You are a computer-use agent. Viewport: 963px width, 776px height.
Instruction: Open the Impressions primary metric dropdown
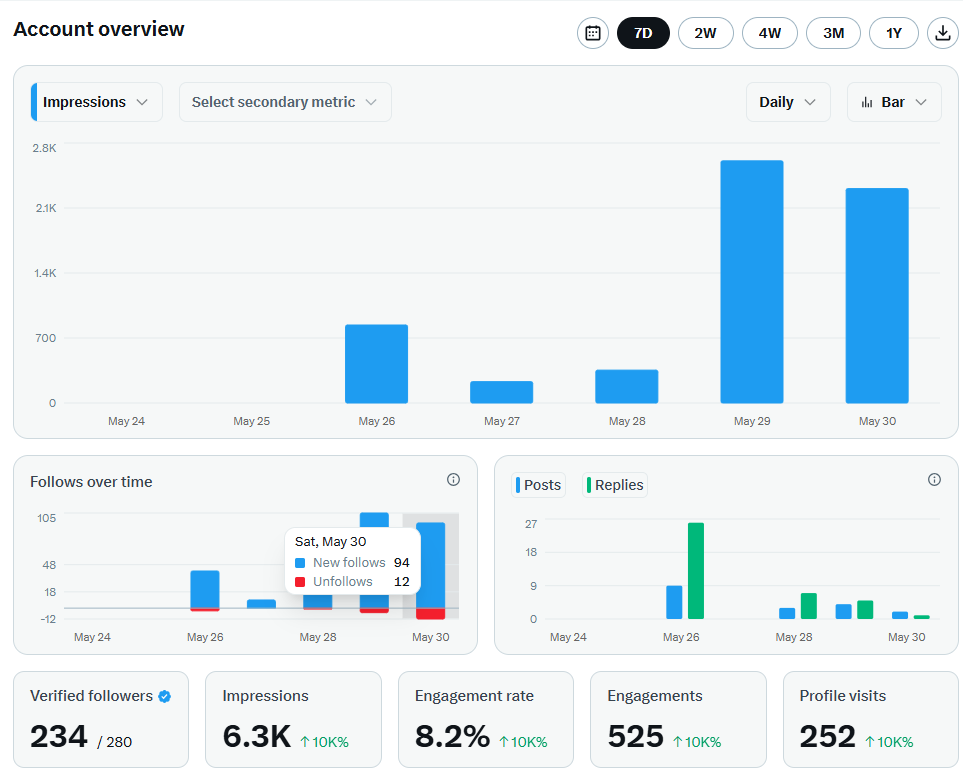point(96,102)
